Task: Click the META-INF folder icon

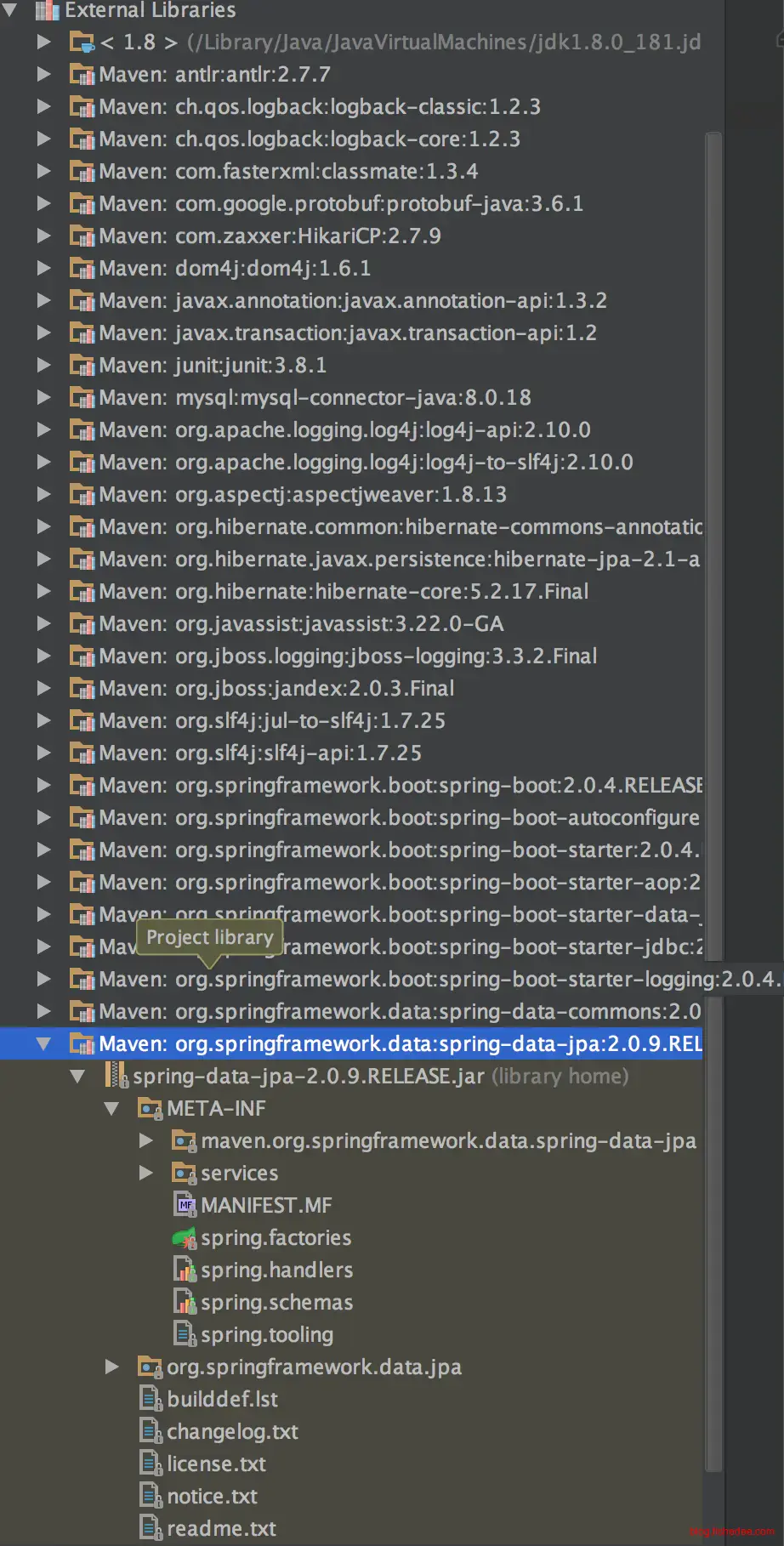Action: coord(150,1109)
